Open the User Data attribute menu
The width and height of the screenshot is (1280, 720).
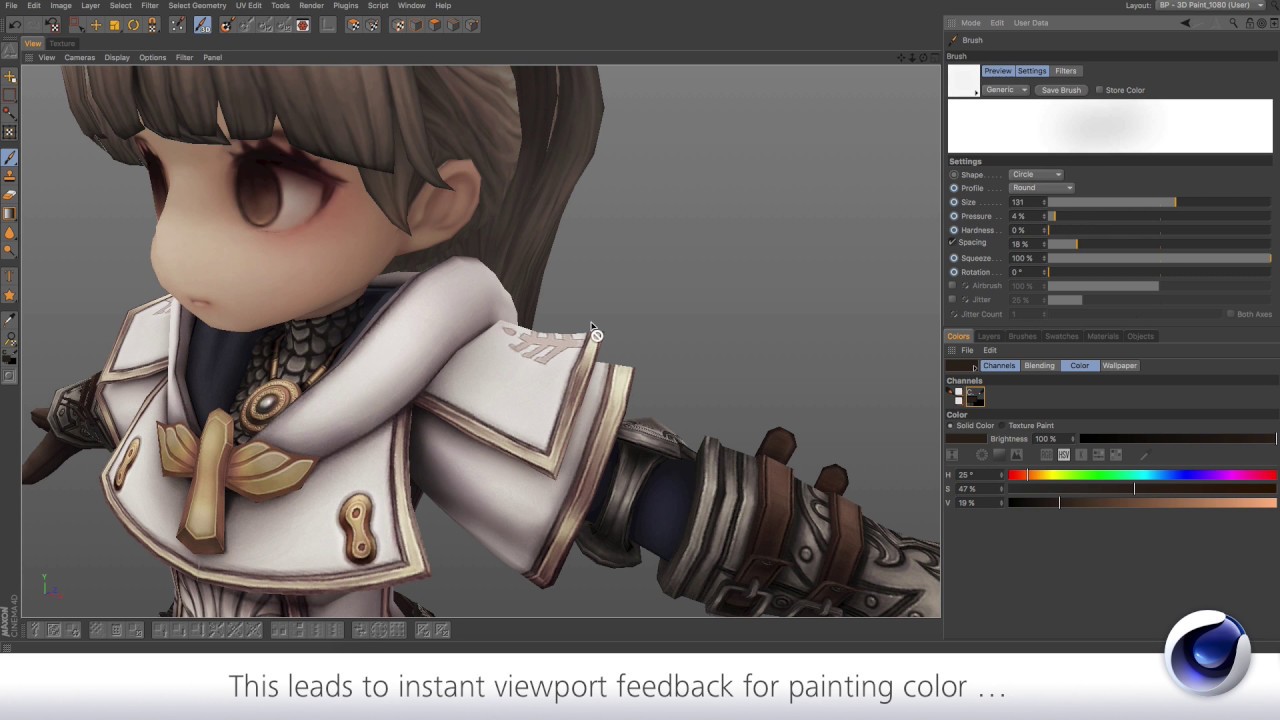point(1031,23)
